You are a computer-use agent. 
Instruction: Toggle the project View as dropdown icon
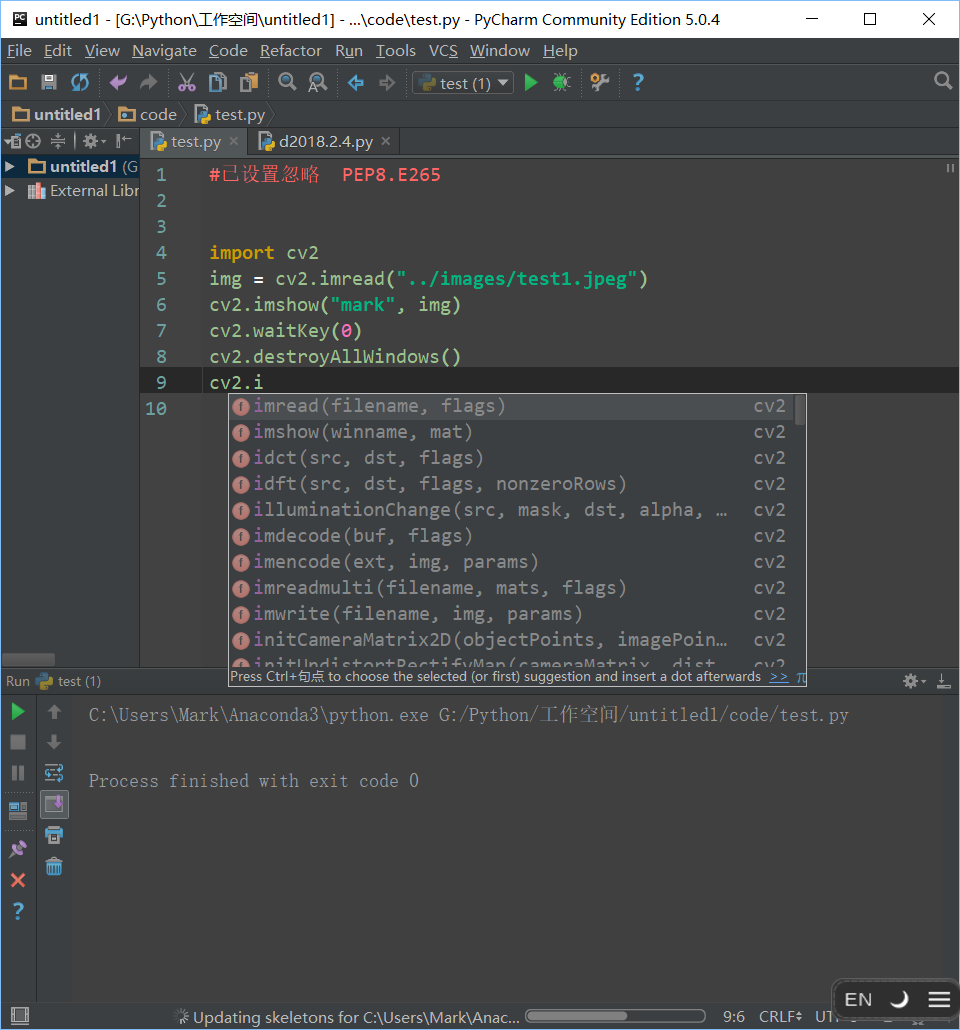tap(12, 141)
